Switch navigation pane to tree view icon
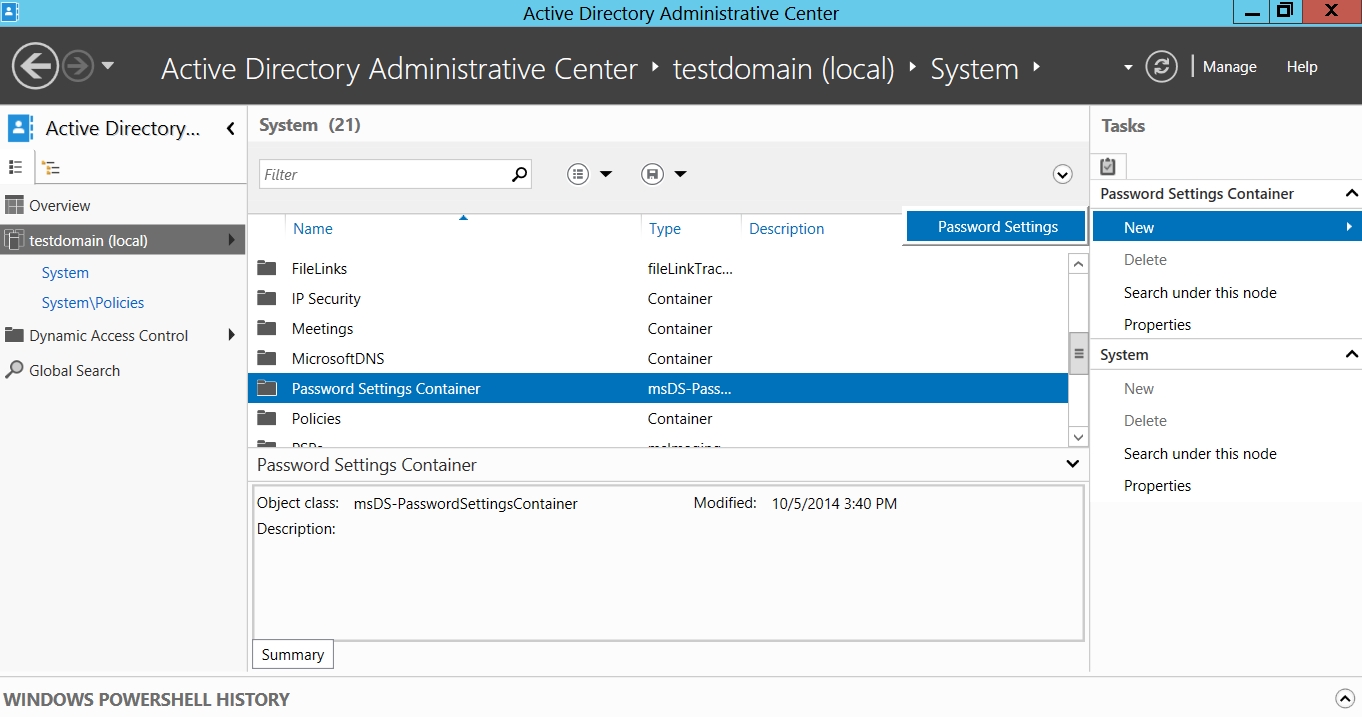 point(51,168)
